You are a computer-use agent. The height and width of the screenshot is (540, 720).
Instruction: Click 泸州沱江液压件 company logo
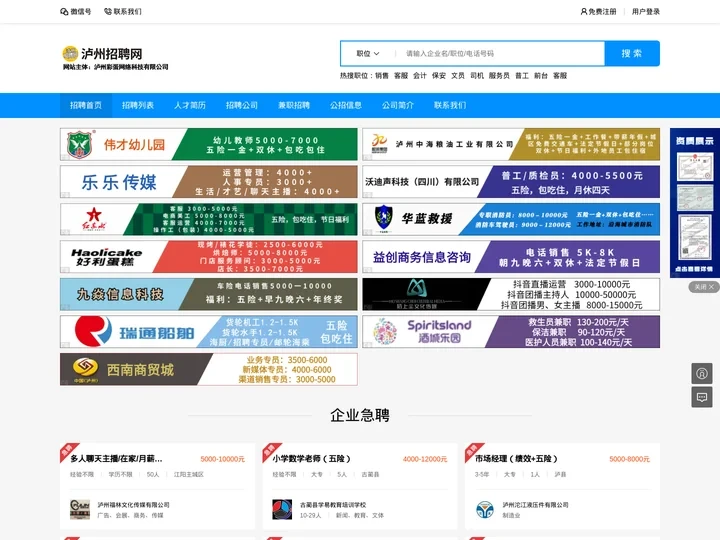(x=484, y=510)
